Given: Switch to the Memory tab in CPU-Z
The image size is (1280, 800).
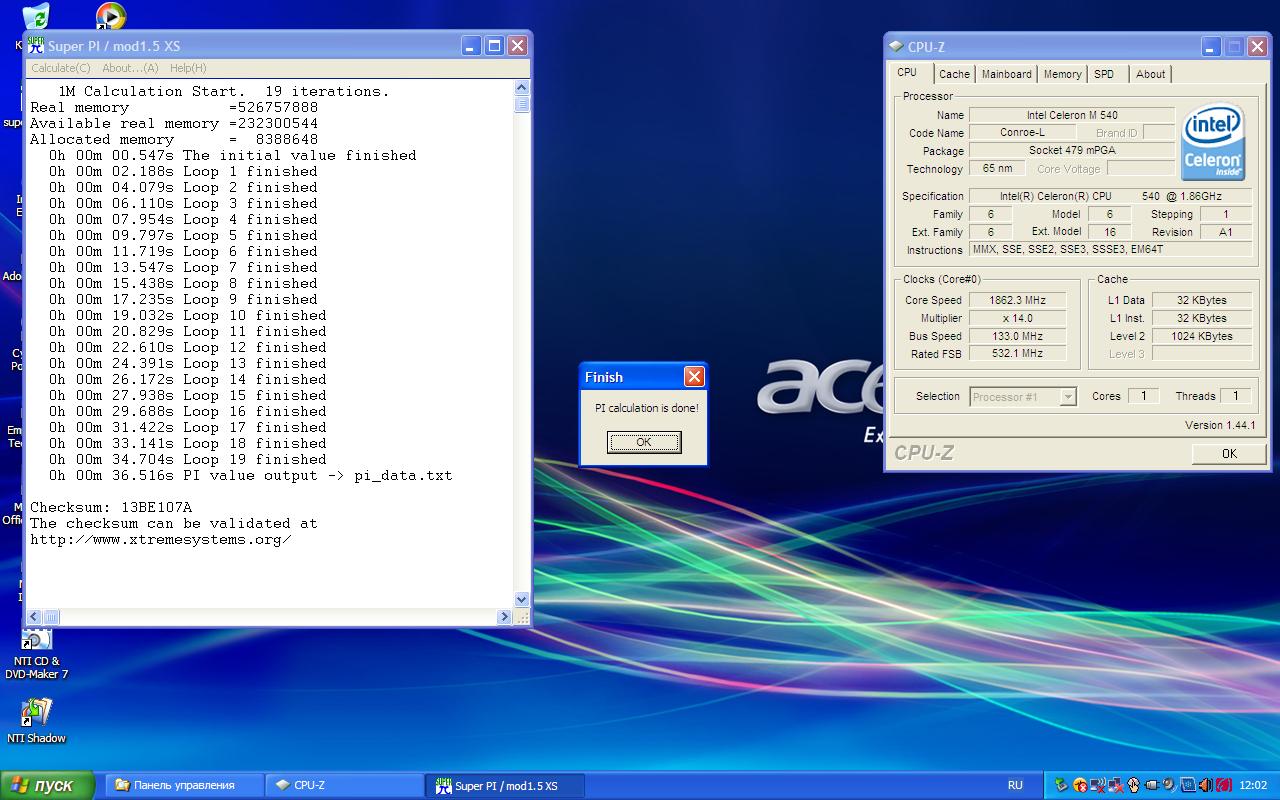Looking at the screenshot, I should 1062,74.
